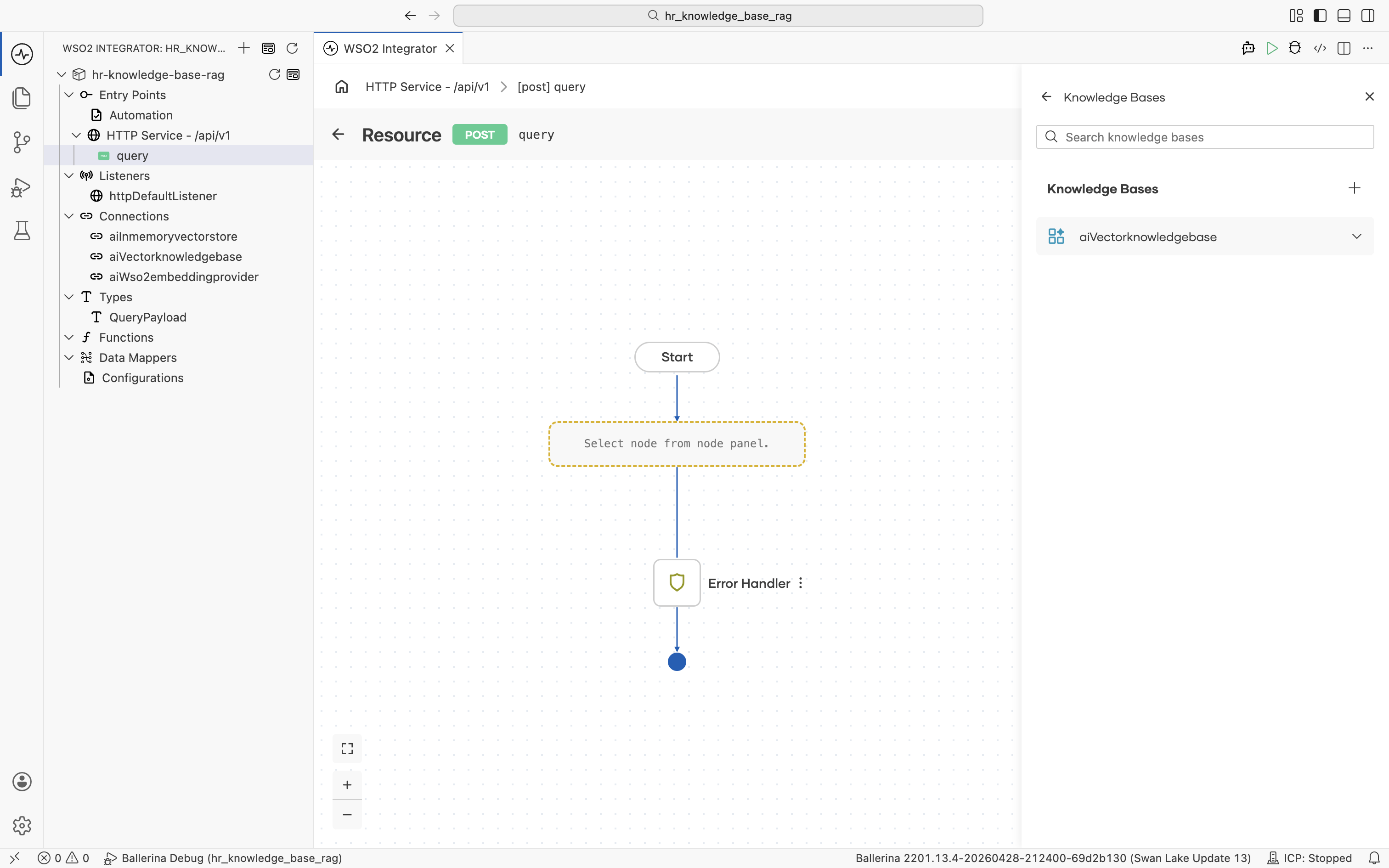Select the Error Handler shield node
The width and height of the screenshot is (1389, 868).
pyautogui.click(x=677, y=583)
